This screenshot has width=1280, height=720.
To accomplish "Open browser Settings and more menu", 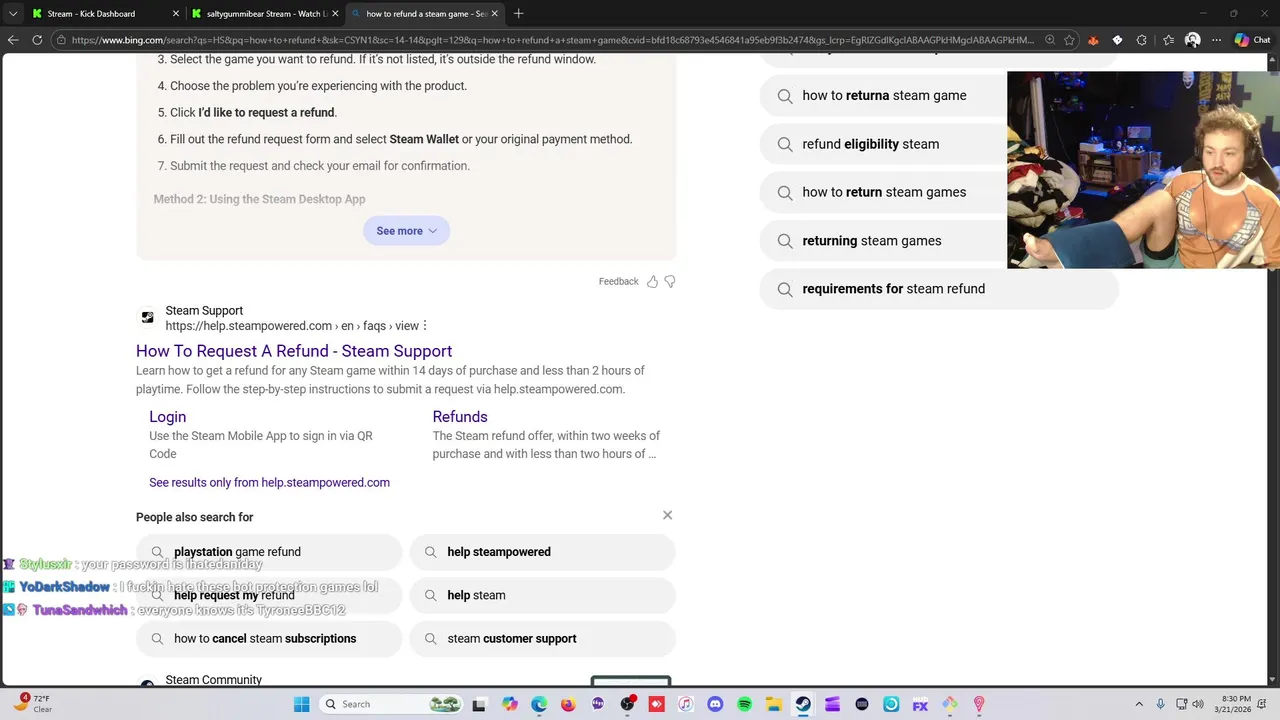I will 1216,40.
